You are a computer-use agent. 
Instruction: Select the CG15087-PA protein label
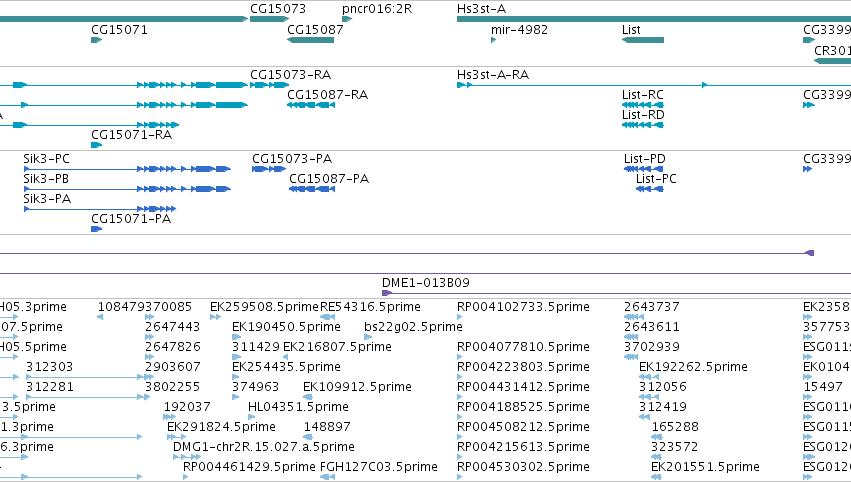point(329,179)
